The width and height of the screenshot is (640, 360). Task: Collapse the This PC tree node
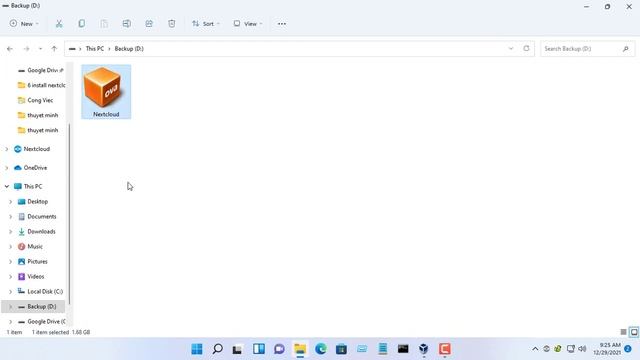tap(7, 187)
